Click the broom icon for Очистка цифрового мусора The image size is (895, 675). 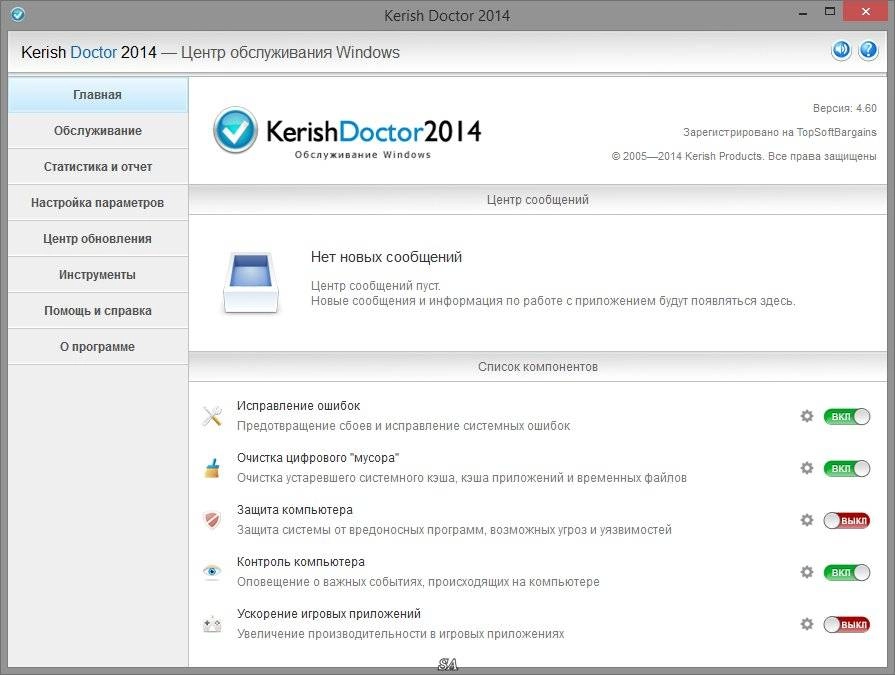point(212,468)
